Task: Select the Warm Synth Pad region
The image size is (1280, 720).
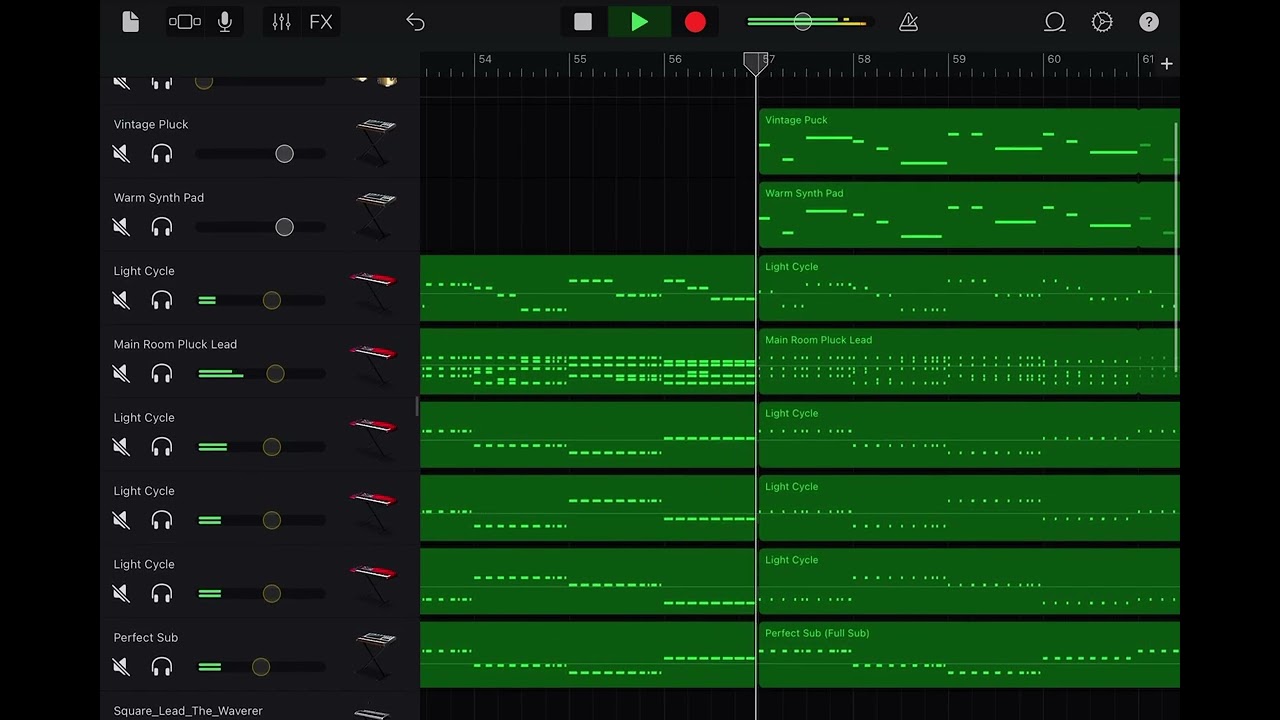Action: point(968,214)
